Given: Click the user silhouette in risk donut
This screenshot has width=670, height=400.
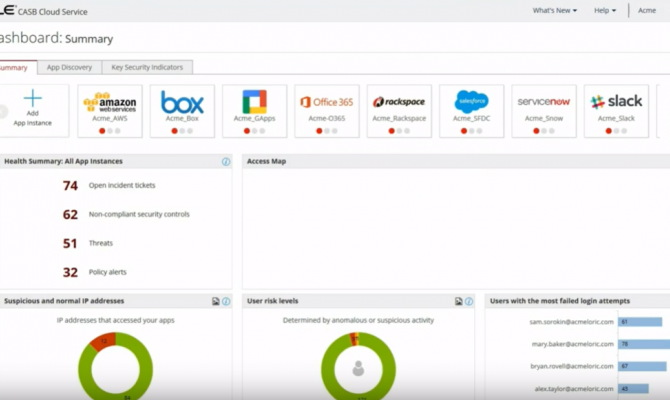Looking at the screenshot, I should pos(358,368).
